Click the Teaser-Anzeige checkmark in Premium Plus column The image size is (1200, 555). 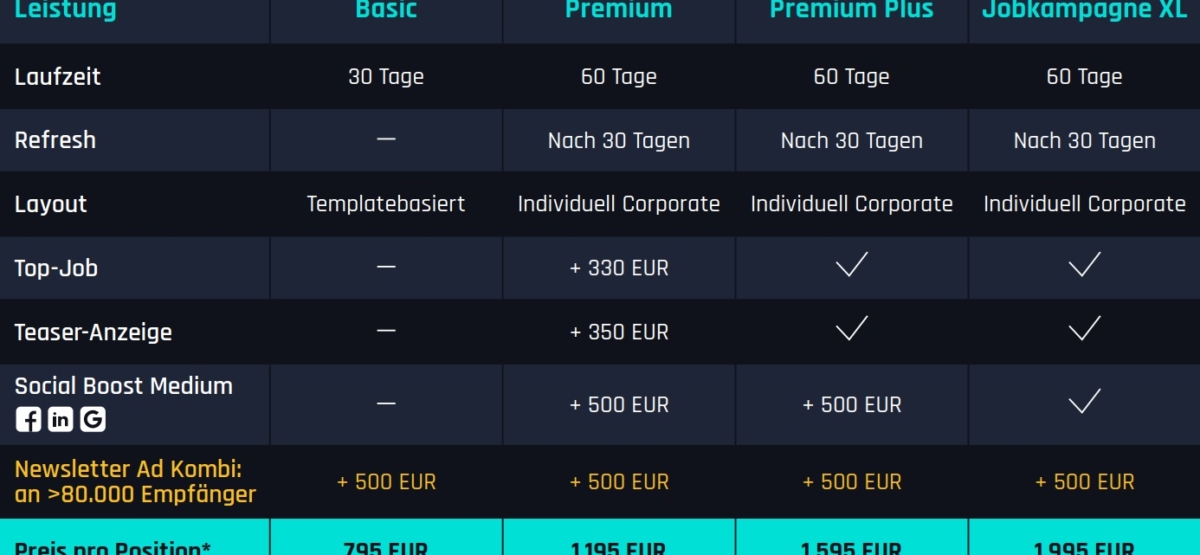point(852,329)
